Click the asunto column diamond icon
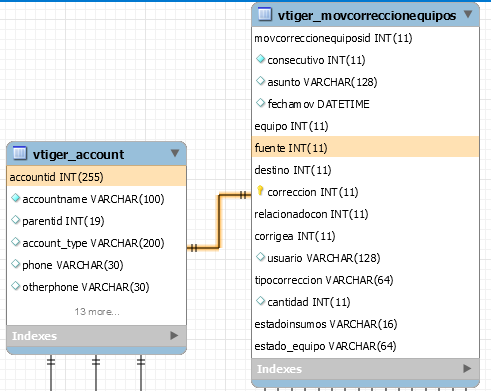Screen dimensions: 491x391 pos(260,81)
